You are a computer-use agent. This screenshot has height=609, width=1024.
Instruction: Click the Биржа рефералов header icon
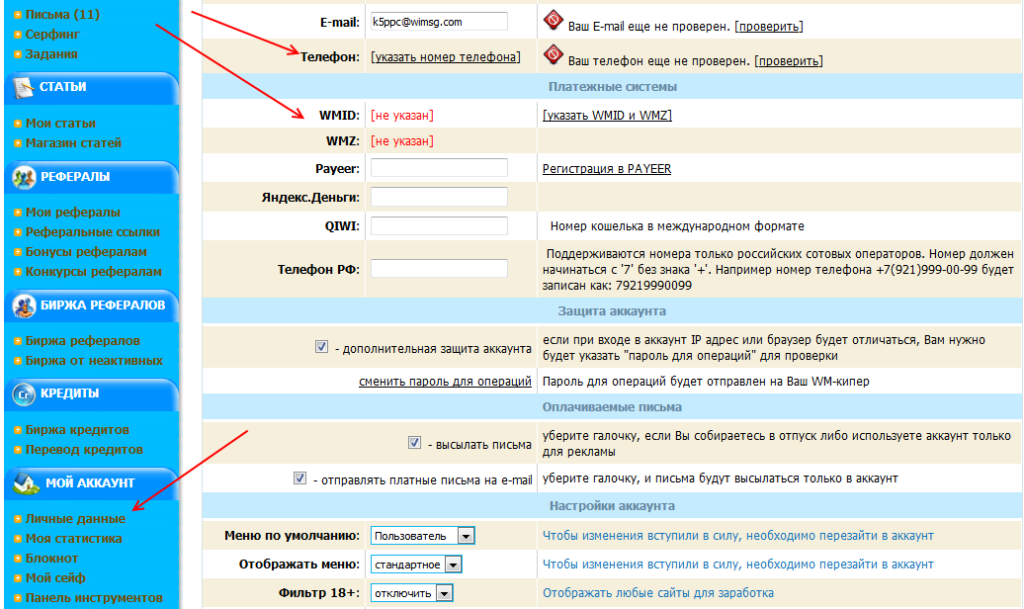click(x=24, y=306)
